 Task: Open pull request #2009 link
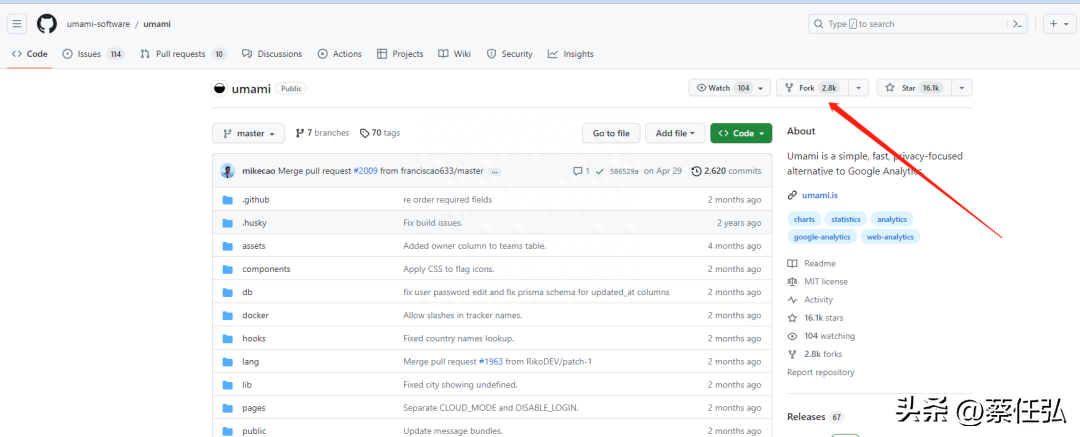click(x=364, y=171)
